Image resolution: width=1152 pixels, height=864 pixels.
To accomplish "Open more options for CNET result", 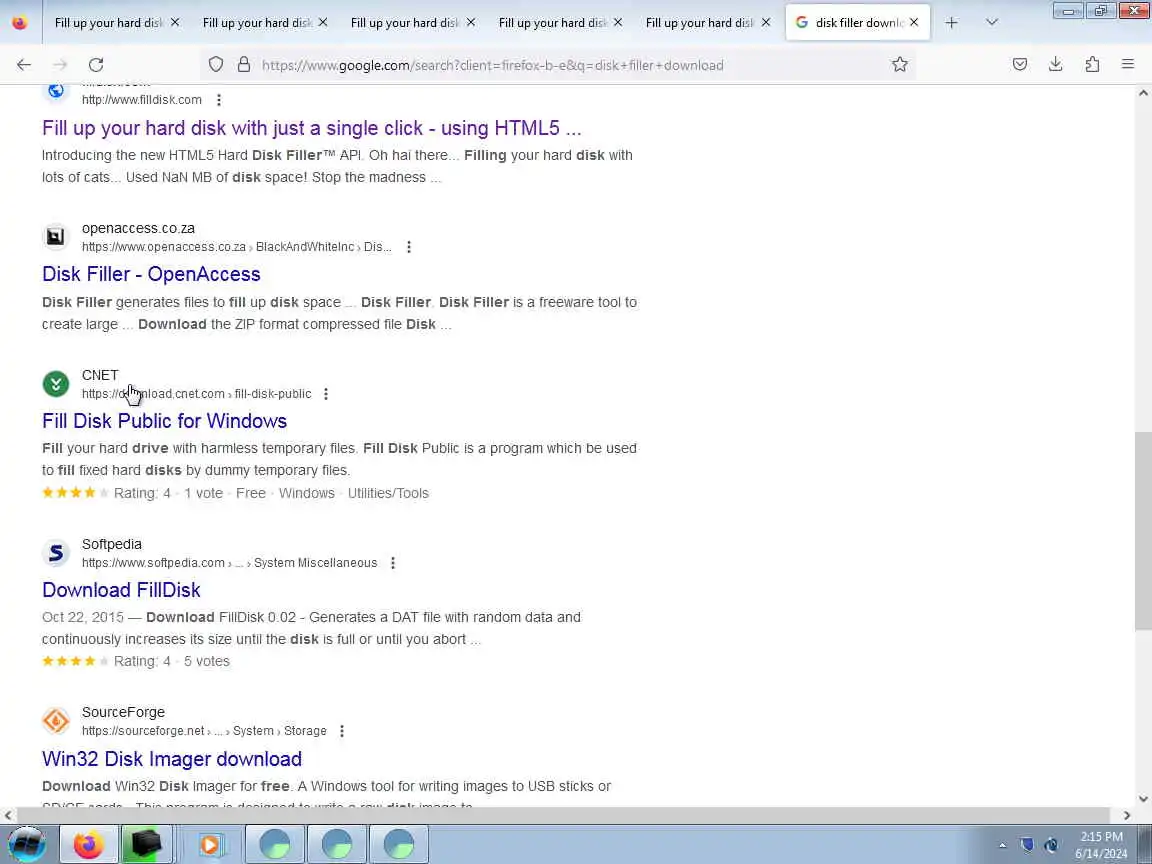I will tap(325, 394).
